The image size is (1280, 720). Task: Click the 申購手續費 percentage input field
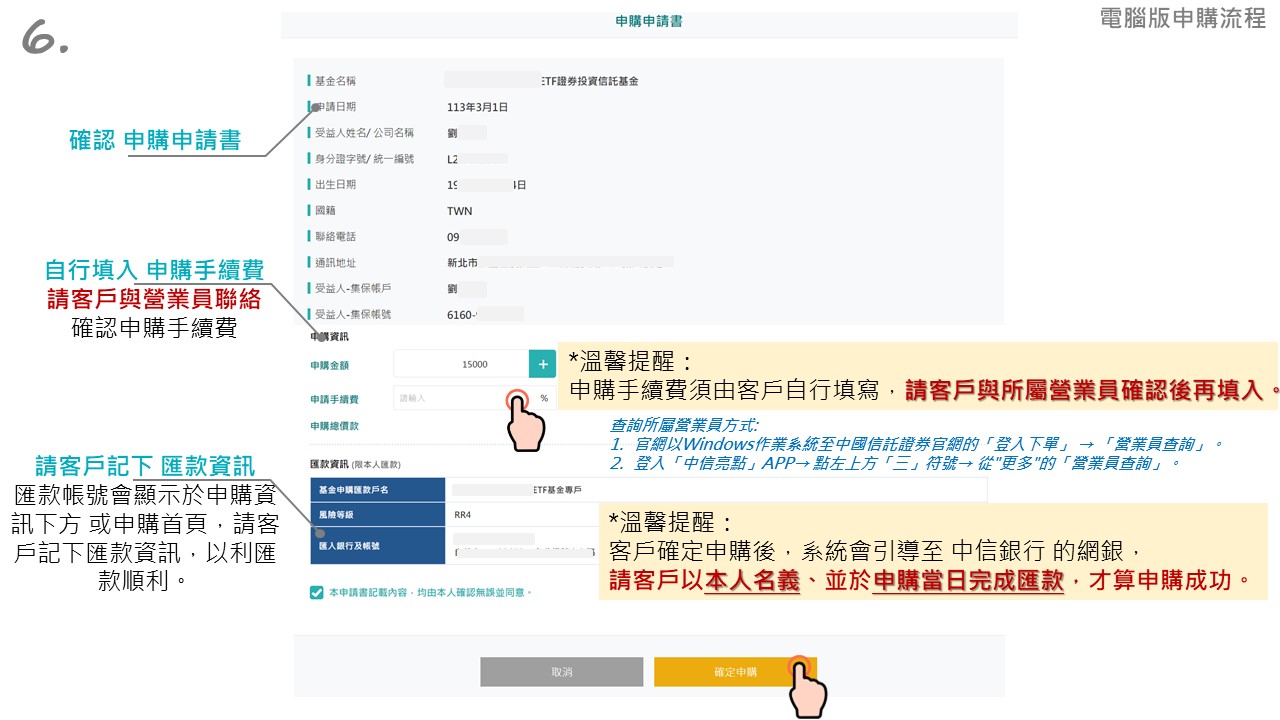tap(463, 398)
